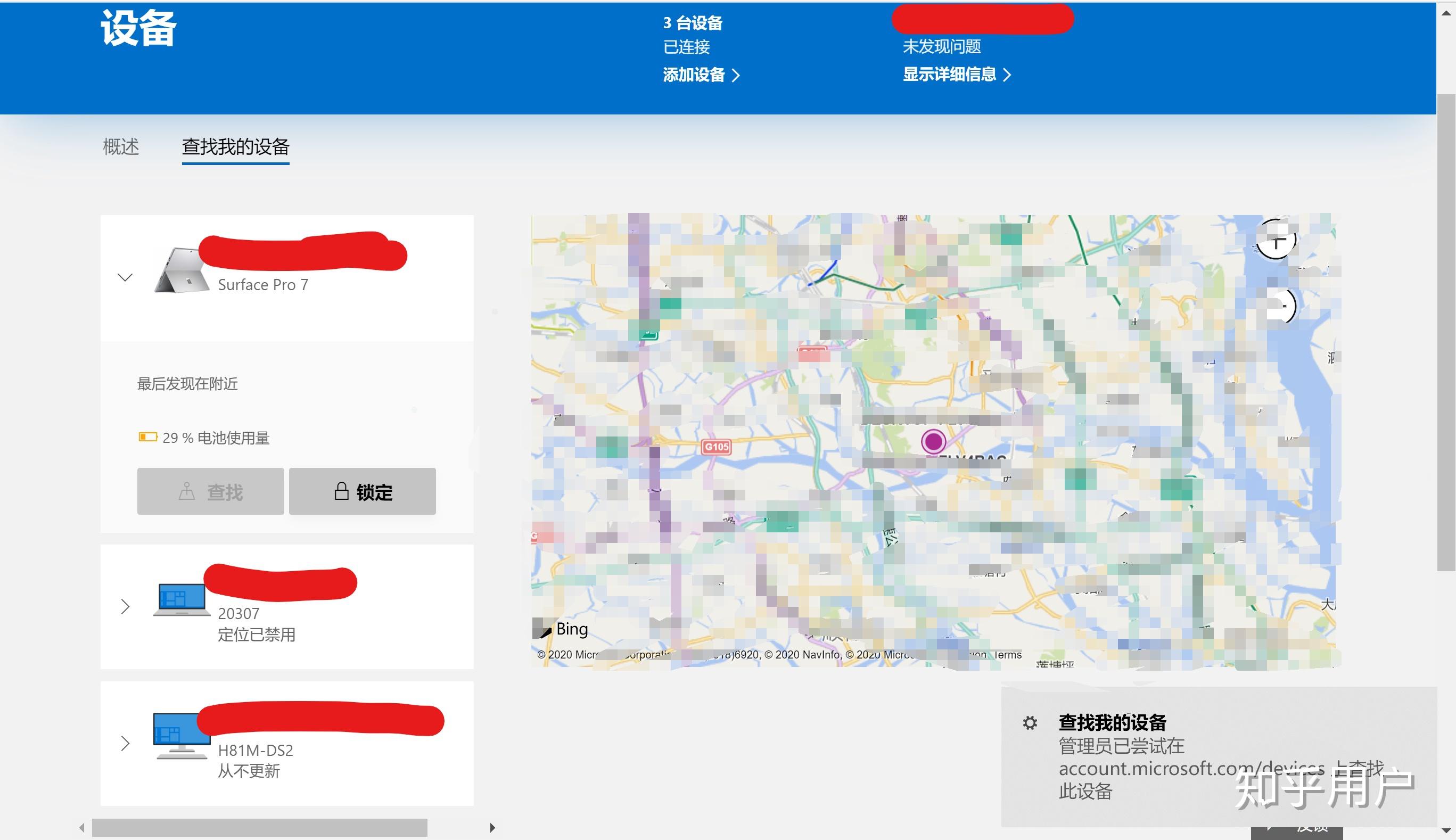Click the Surface Pro 7 device image

(183, 268)
